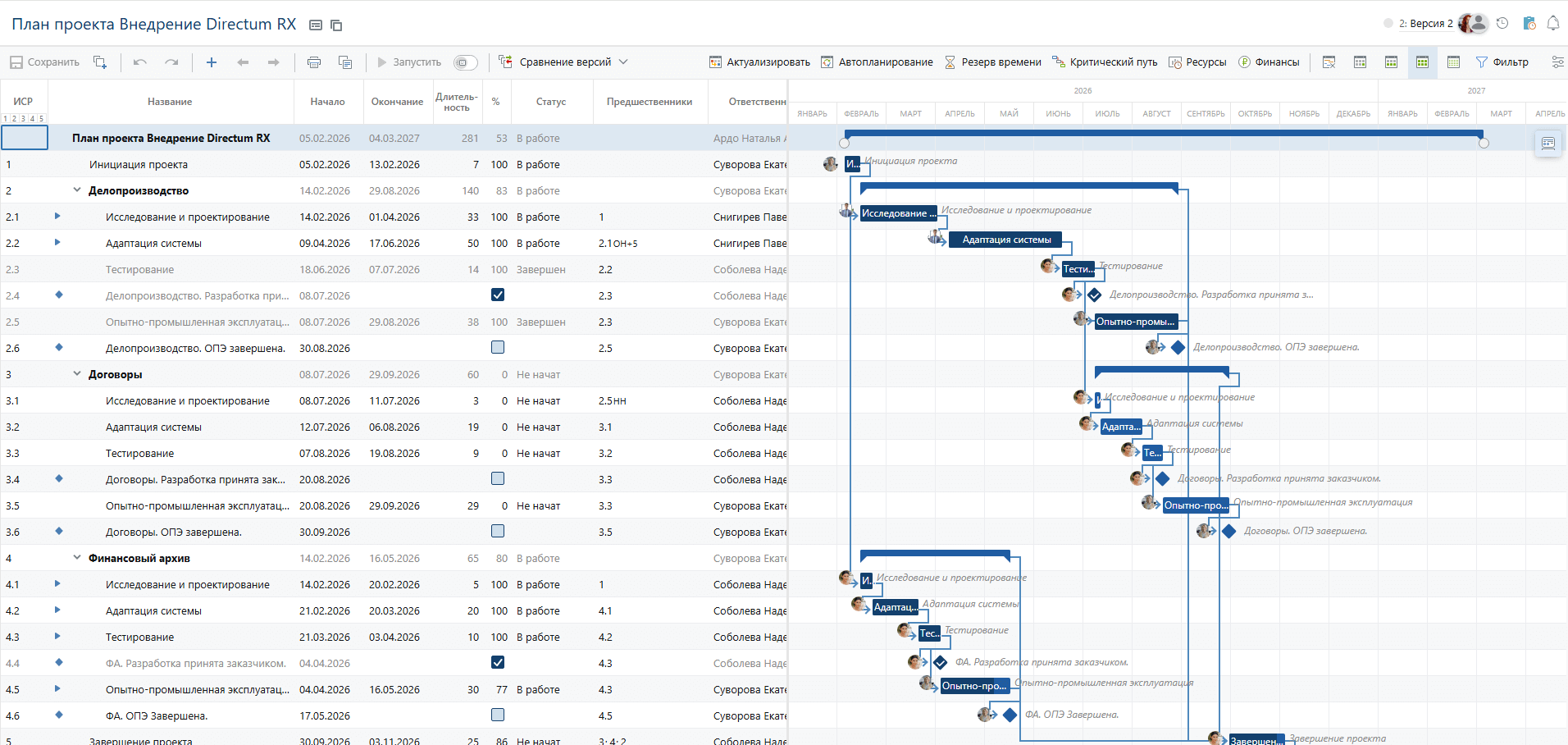
Task: Click the Договоры. ОПЭ завершена milestone diamond
Action: pyautogui.click(x=1228, y=532)
